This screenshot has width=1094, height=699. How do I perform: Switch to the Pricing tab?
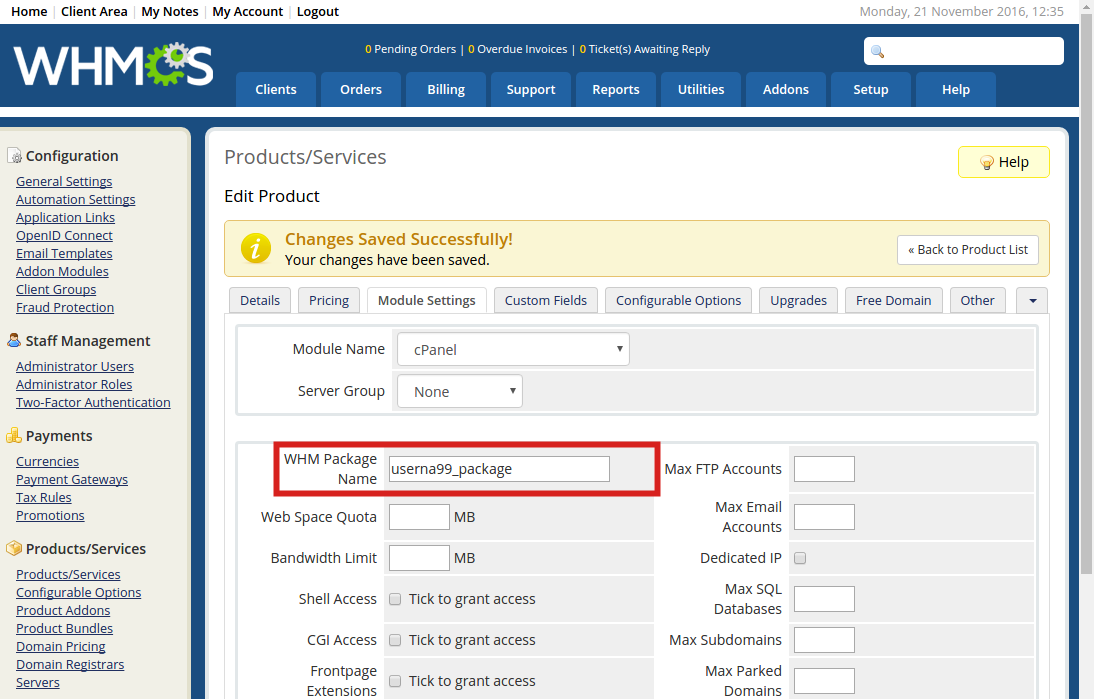tap(329, 301)
